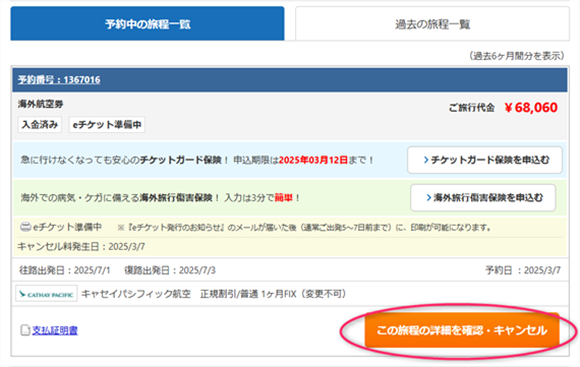Open reservation number 1367016 link
This screenshot has width=580, height=367.
pos(59,80)
